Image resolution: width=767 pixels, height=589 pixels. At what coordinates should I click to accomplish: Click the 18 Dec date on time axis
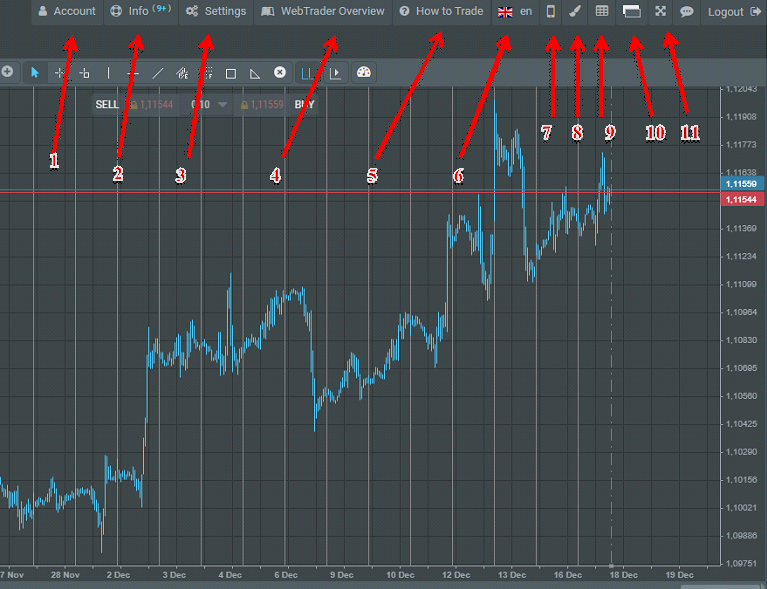(623, 575)
